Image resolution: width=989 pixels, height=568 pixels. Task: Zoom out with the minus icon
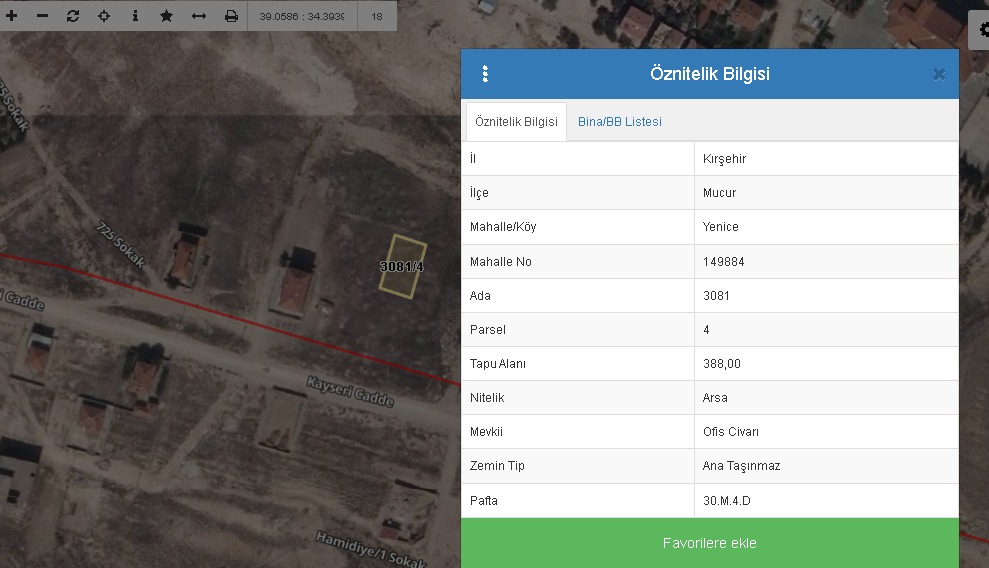(x=42, y=16)
